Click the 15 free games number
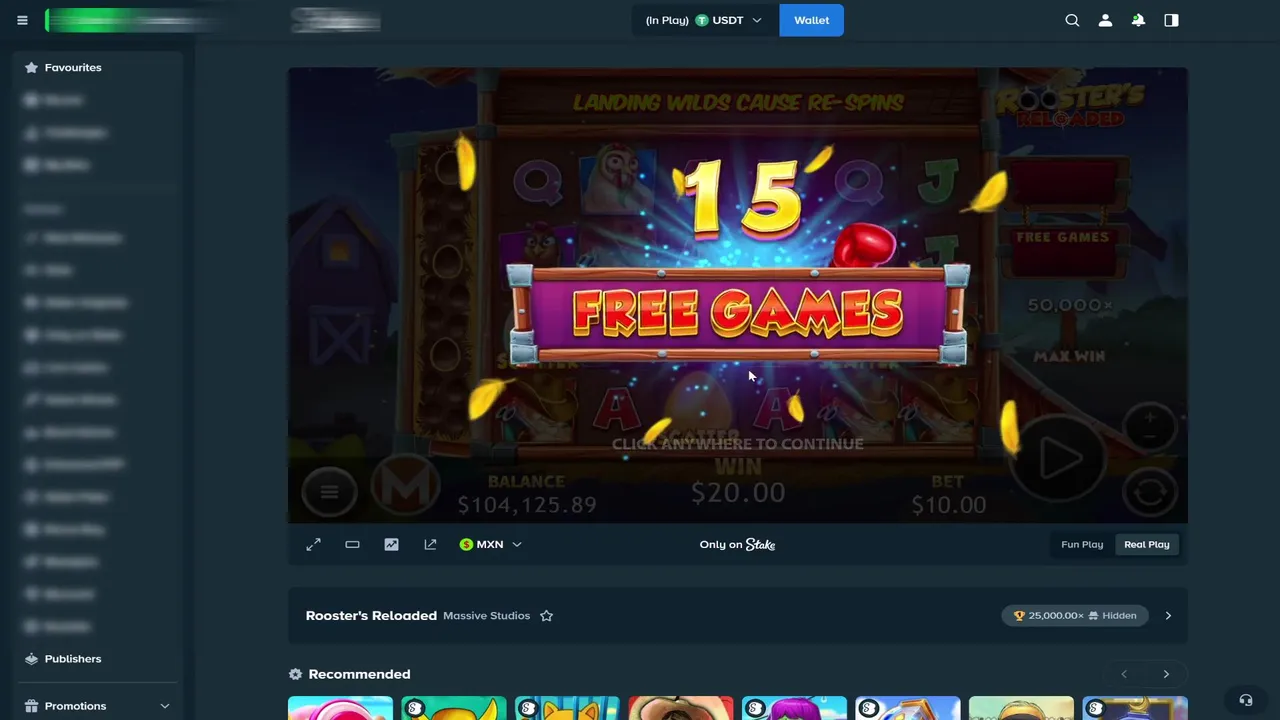This screenshot has width=1280, height=720. pos(745,198)
